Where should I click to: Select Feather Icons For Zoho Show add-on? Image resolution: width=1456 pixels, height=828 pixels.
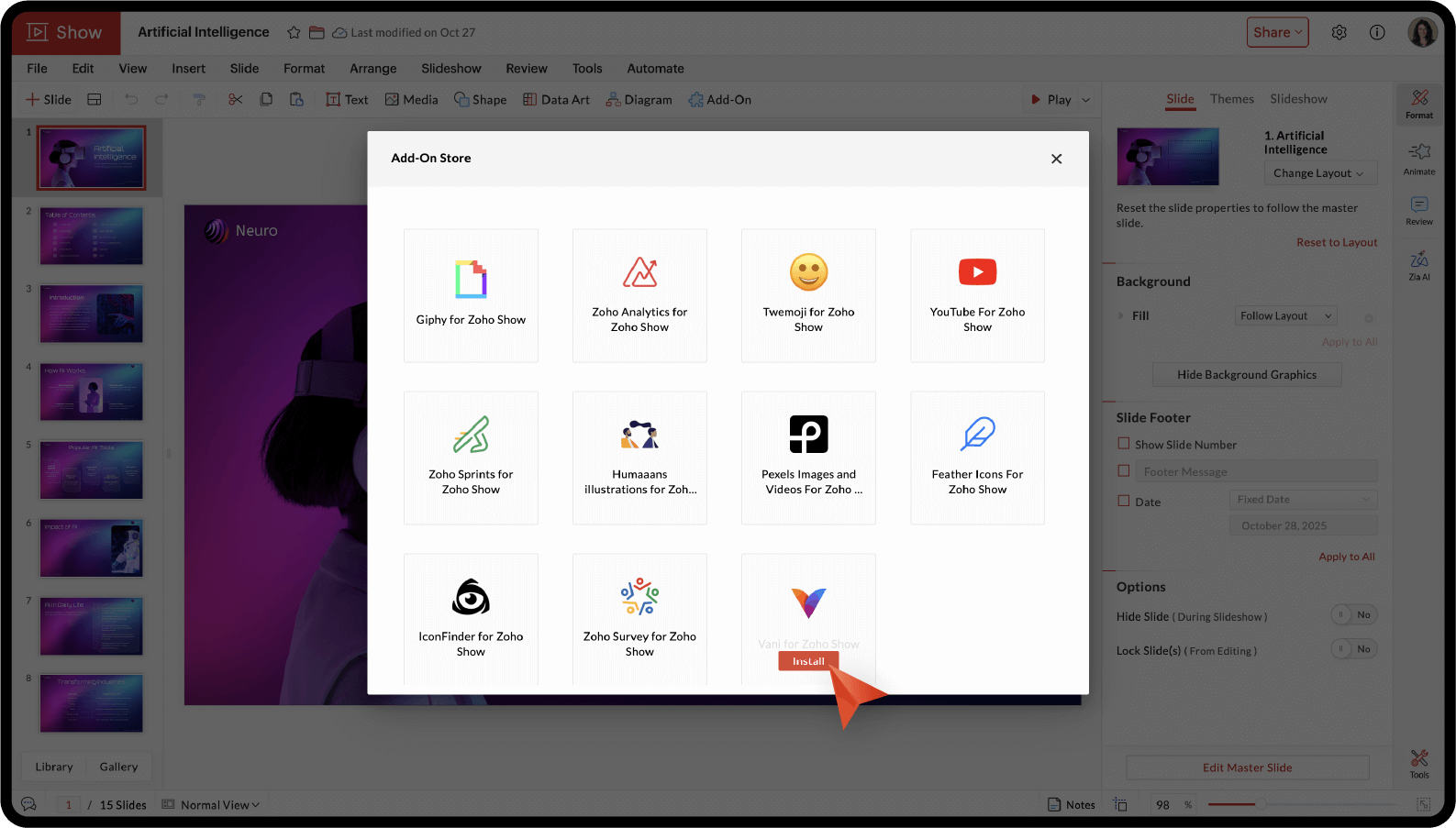[977, 458]
